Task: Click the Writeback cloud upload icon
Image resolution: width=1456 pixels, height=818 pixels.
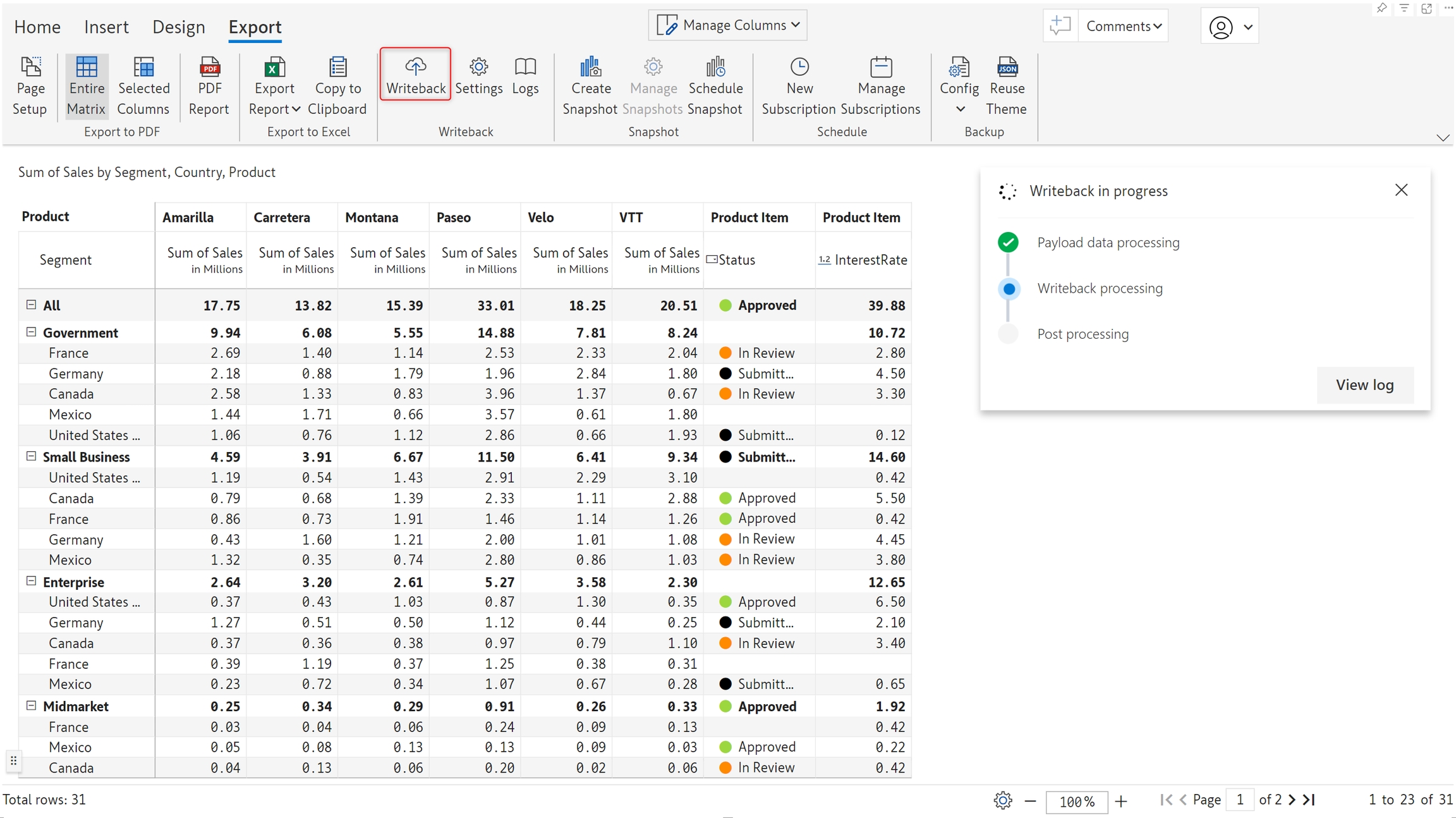Action: click(415, 67)
